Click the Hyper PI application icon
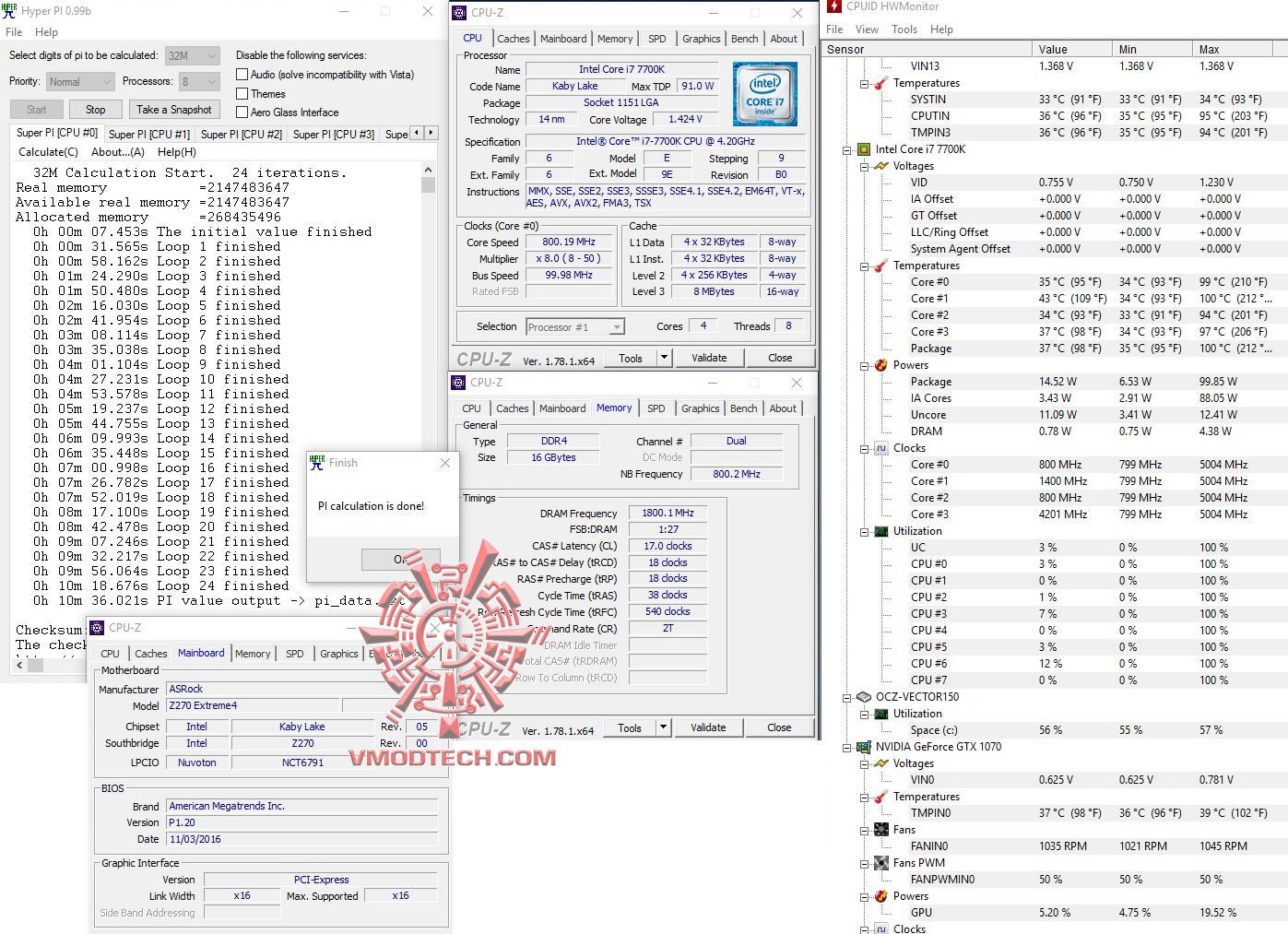The height and width of the screenshot is (934, 1288). (x=9, y=9)
